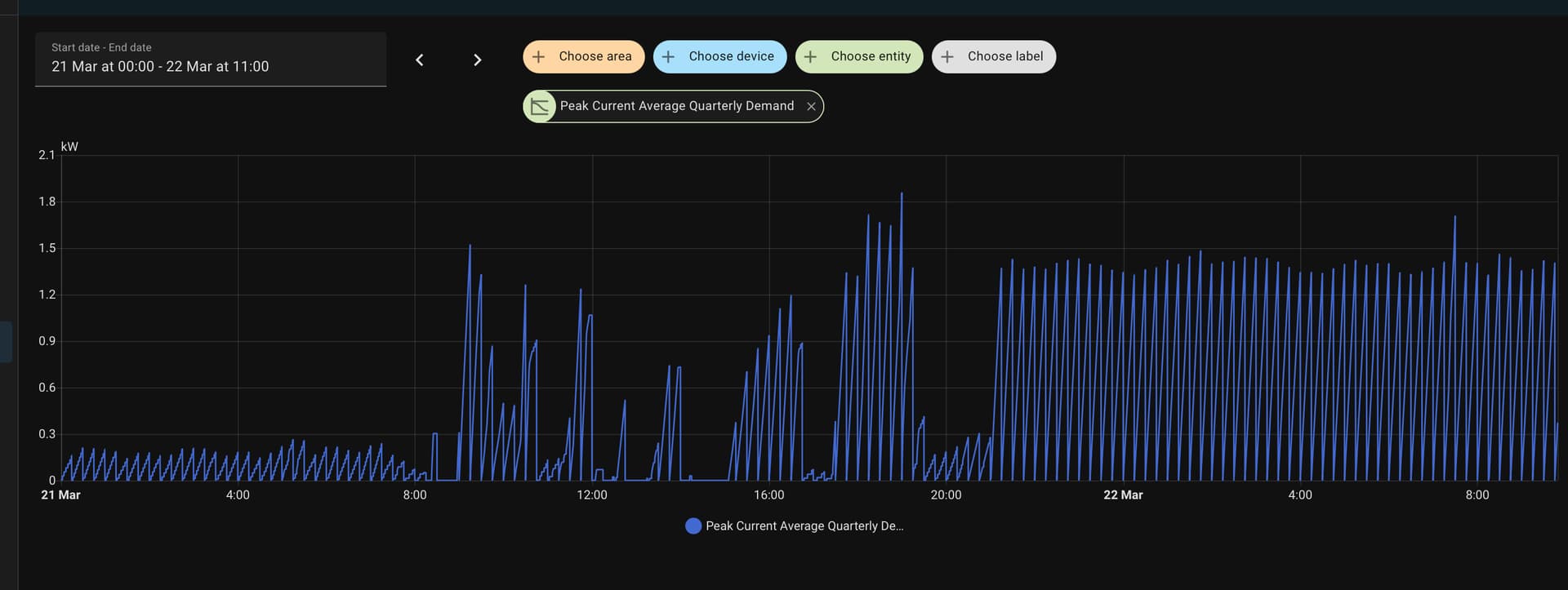Open the Choose label picker

(x=994, y=56)
